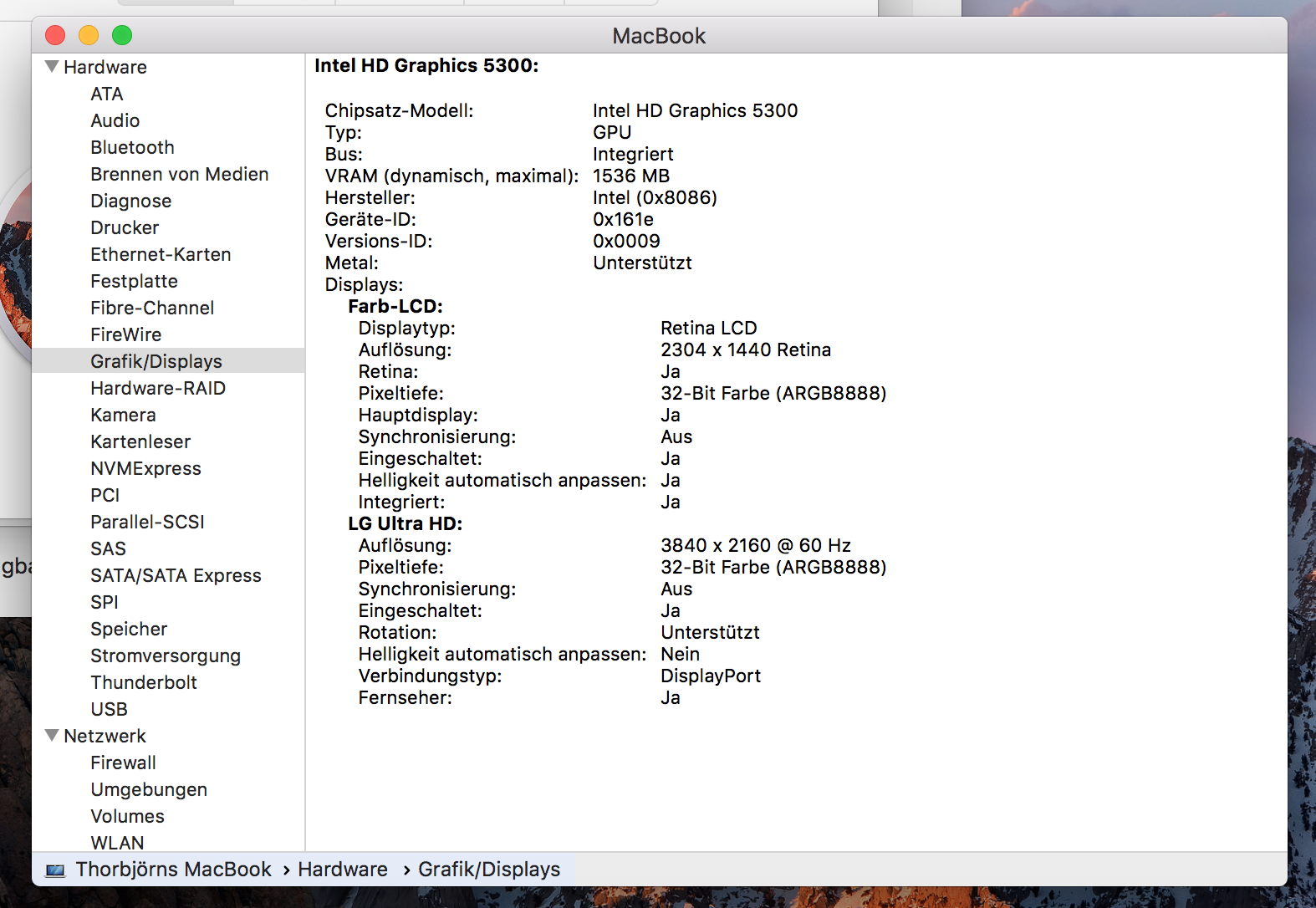Close the MacBook window with red button
This screenshot has width=1316, height=908.
click(x=55, y=35)
